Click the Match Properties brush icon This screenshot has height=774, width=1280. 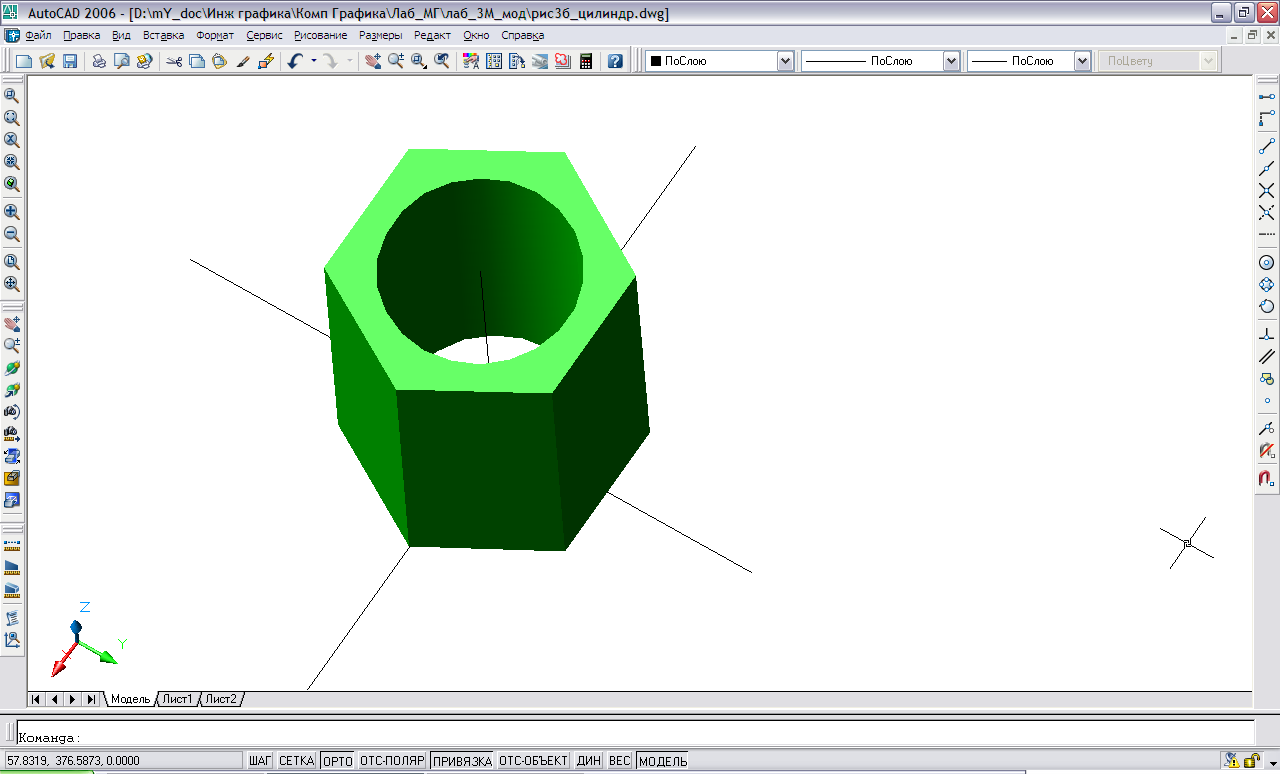[x=243, y=61]
